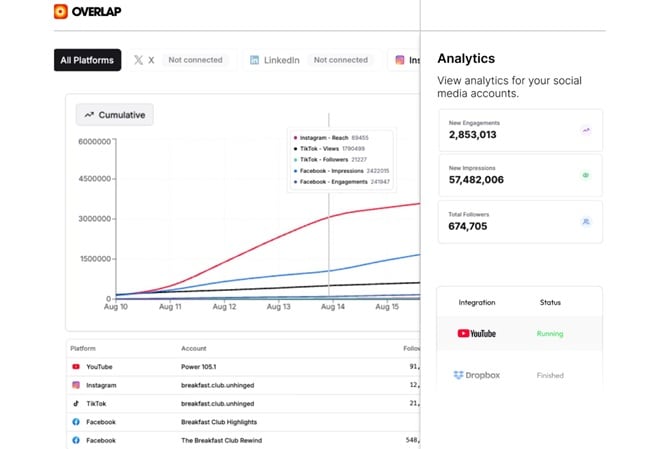Click Instagram - Reach legend entry
The height and width of the screenshot is (449, 652).
pyautogui.click(x=331, y=138)
